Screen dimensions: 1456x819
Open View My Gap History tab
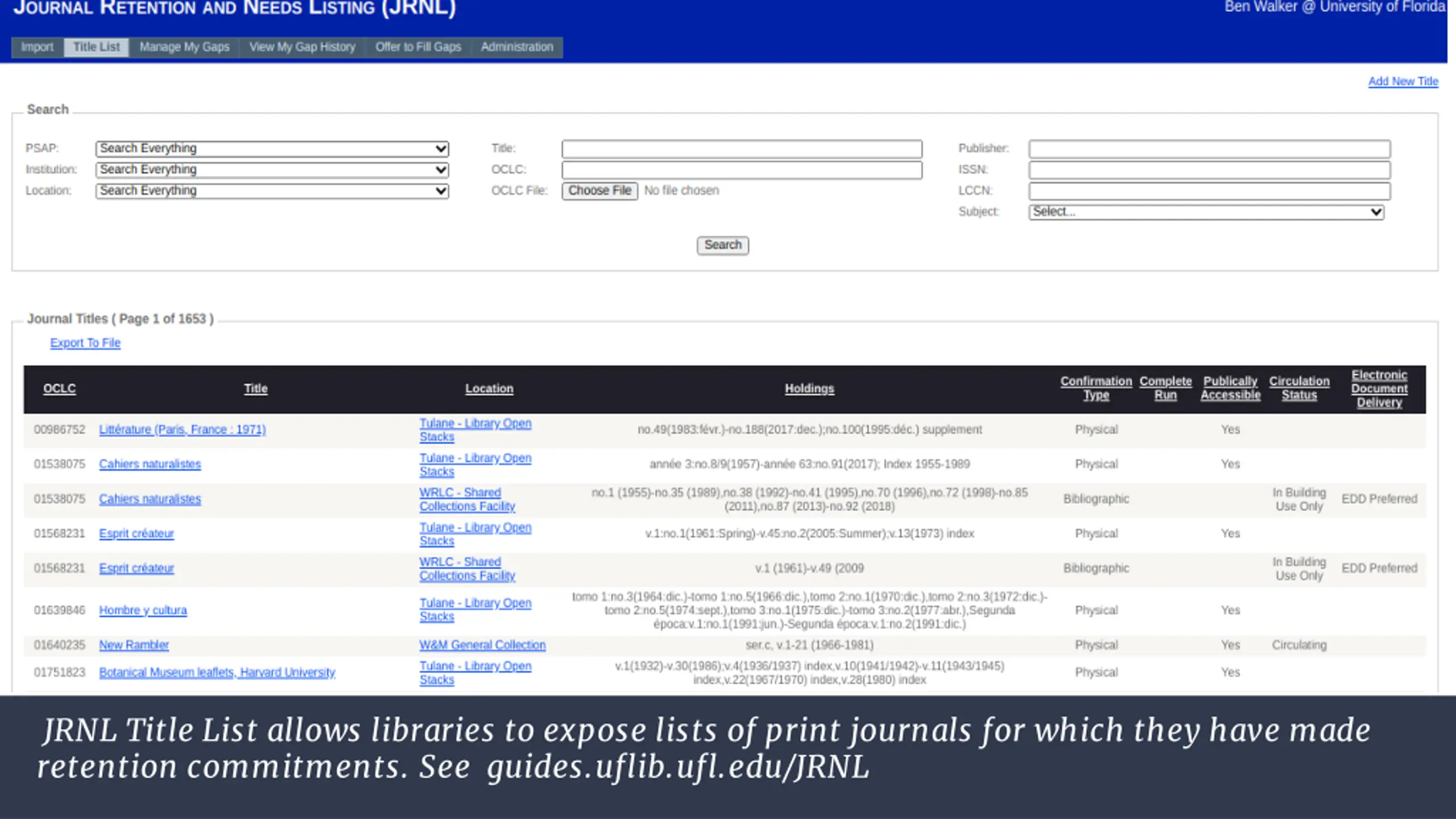[302, 47]
